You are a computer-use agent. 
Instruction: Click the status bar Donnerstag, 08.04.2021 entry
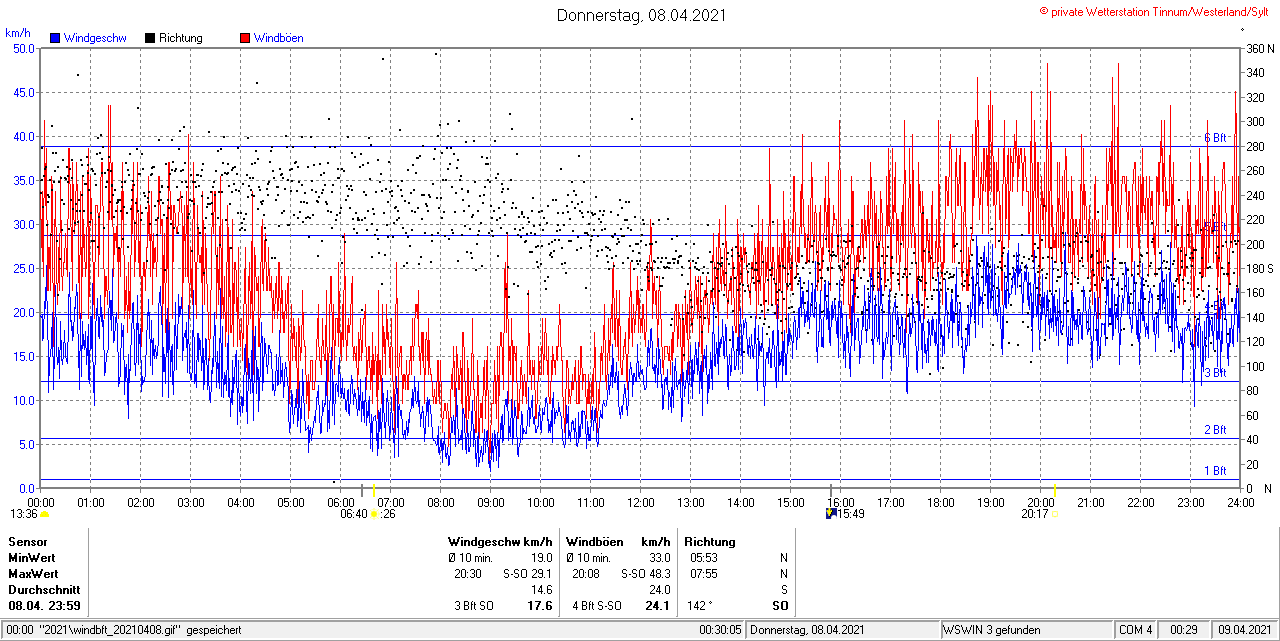pyautogui.click(x=808, y=630)
